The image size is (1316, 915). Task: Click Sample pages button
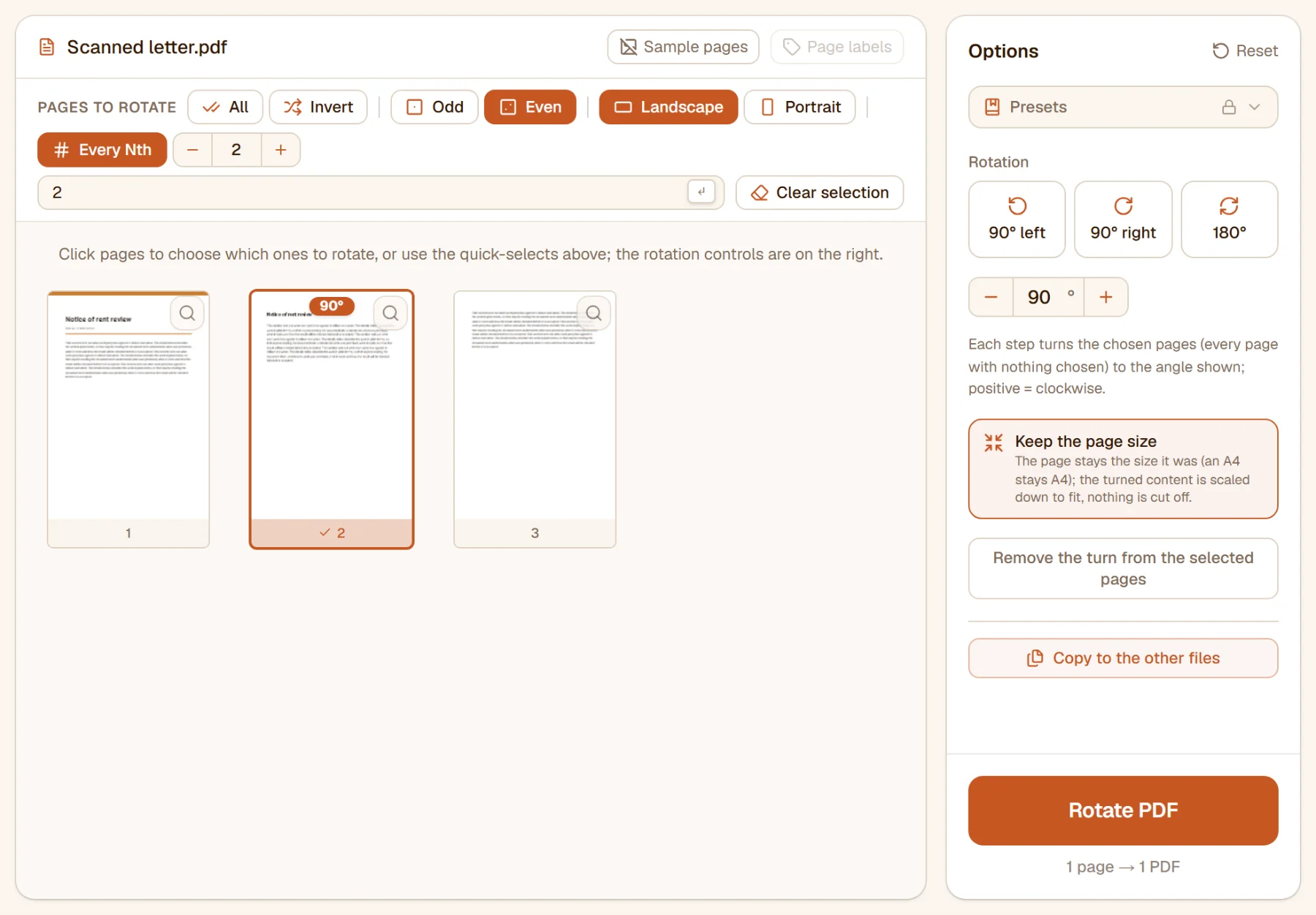683,47
